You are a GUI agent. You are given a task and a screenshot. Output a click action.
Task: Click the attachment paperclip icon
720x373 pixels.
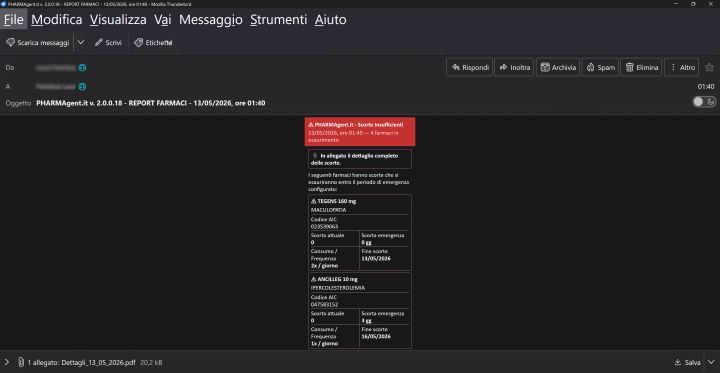(x=21, y=362)
